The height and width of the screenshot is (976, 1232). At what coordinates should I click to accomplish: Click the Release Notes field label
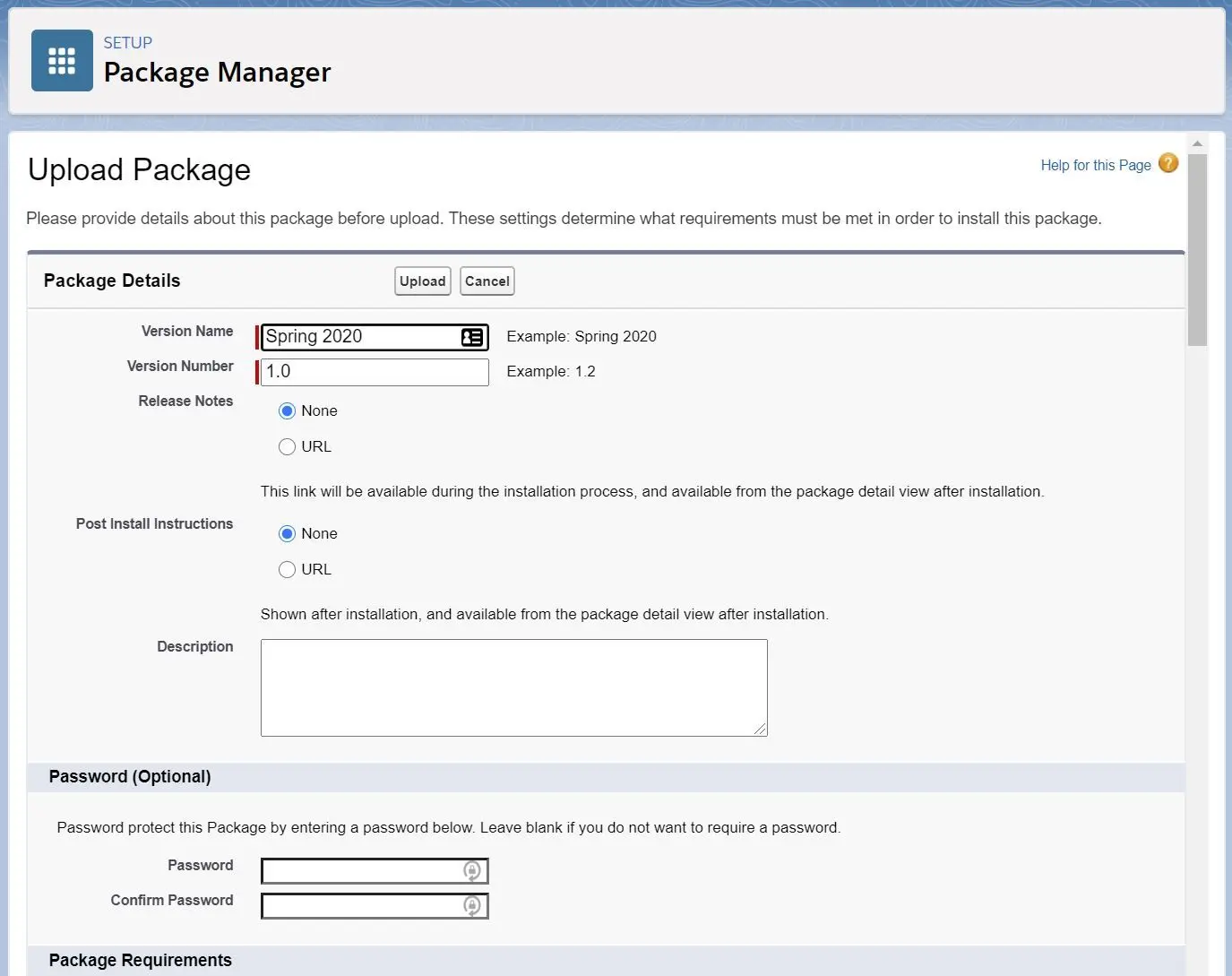tap(185, 401)
